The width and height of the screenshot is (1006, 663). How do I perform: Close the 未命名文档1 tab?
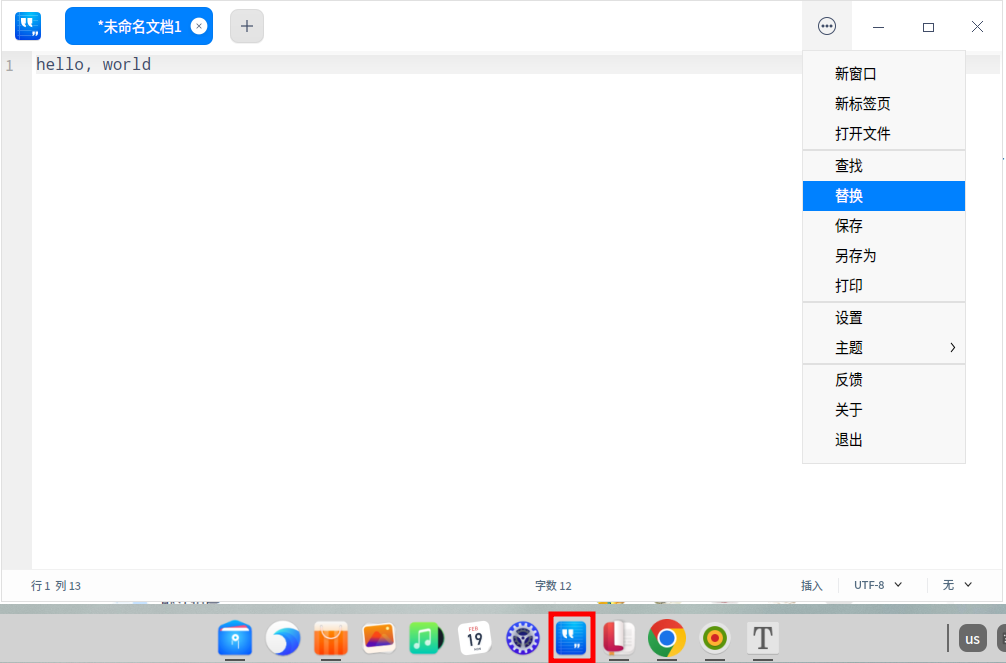[x=199, y=26]
